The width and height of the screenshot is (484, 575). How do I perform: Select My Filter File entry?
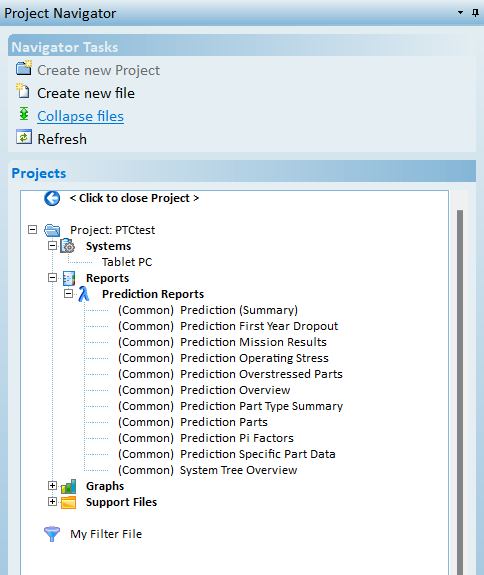pos(106,534)
